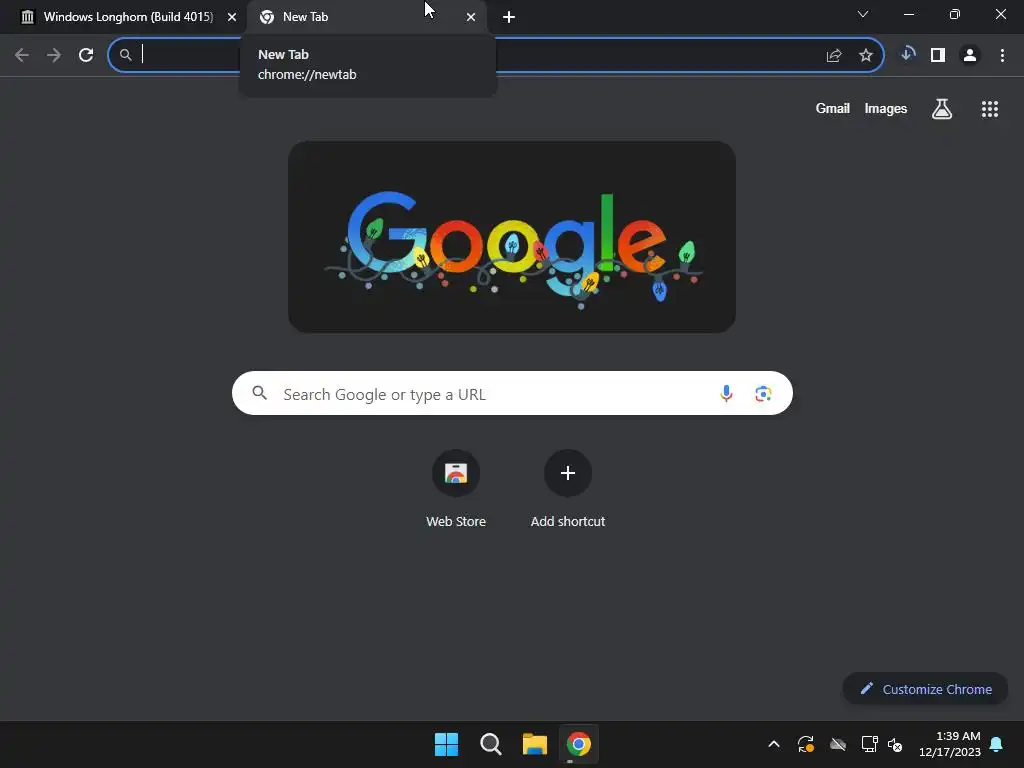
Task: Open the Web Store shortcut
Action: (456, 488)
